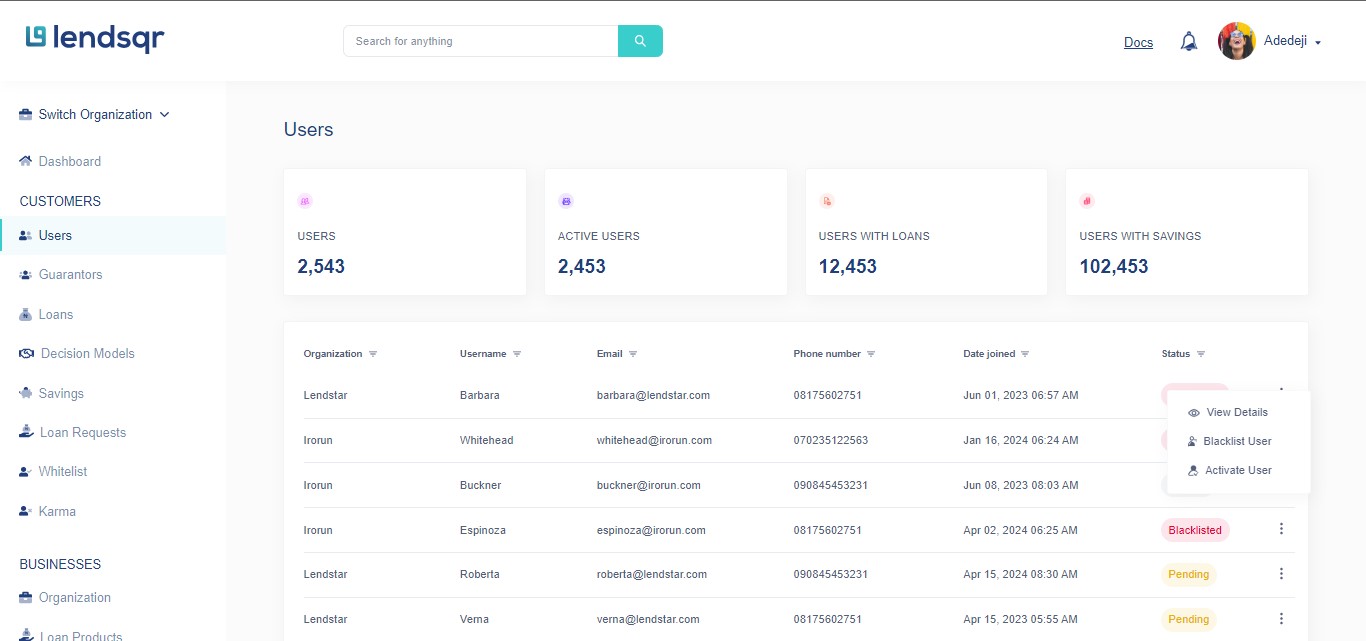The width and height of the screenshot is (1366, 641).
Task: Open the Email column filter
Action: click(x=633, y=354)
